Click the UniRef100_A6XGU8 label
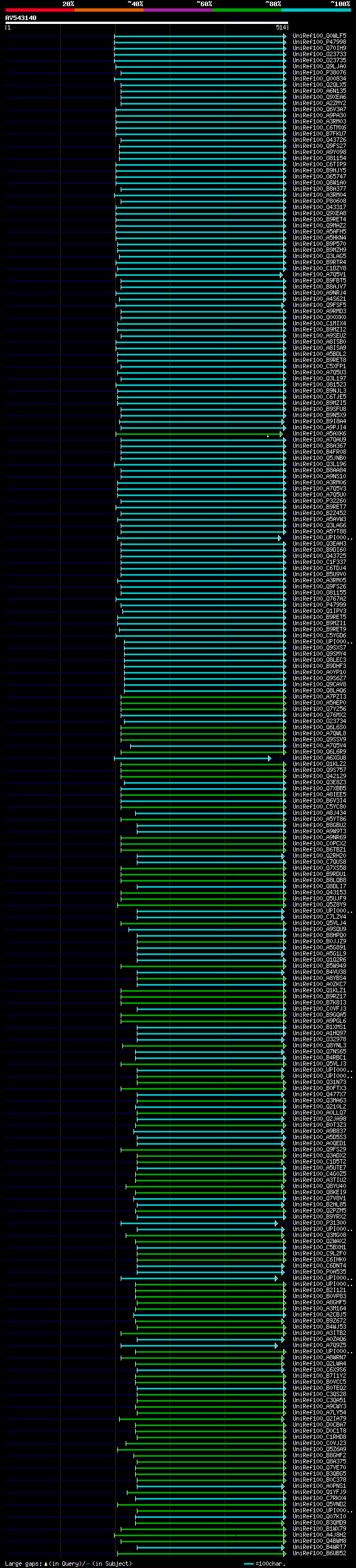 click(319, 758)
